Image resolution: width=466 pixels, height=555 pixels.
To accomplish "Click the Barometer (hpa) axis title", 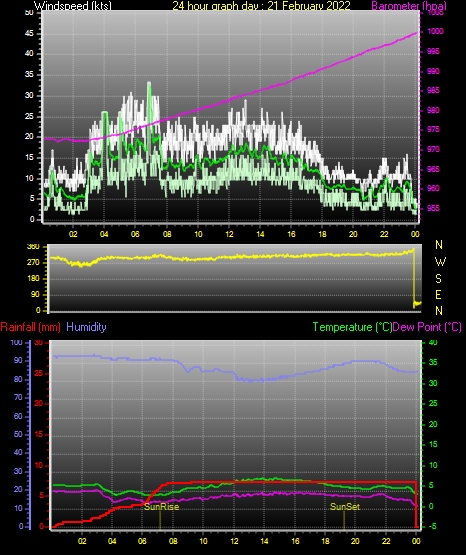I will pyautogui.click(x=409, y=6).
